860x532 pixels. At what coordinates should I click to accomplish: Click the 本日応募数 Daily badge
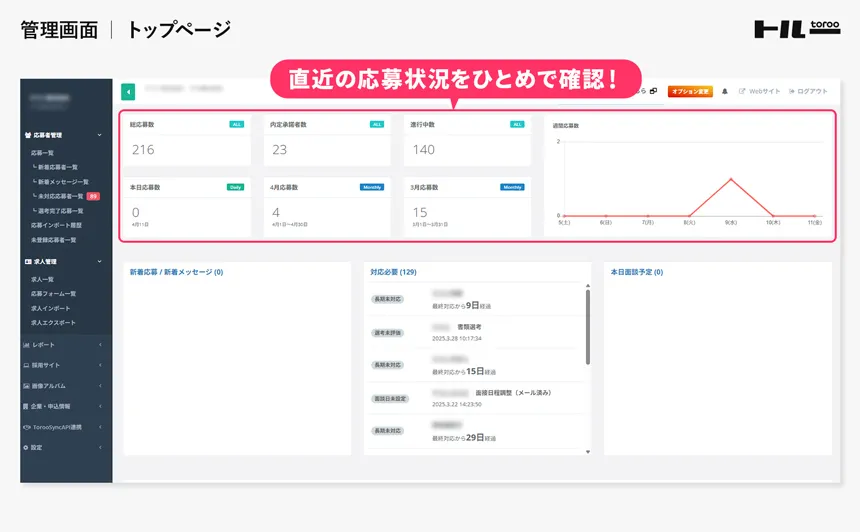[x=235, y=187]
